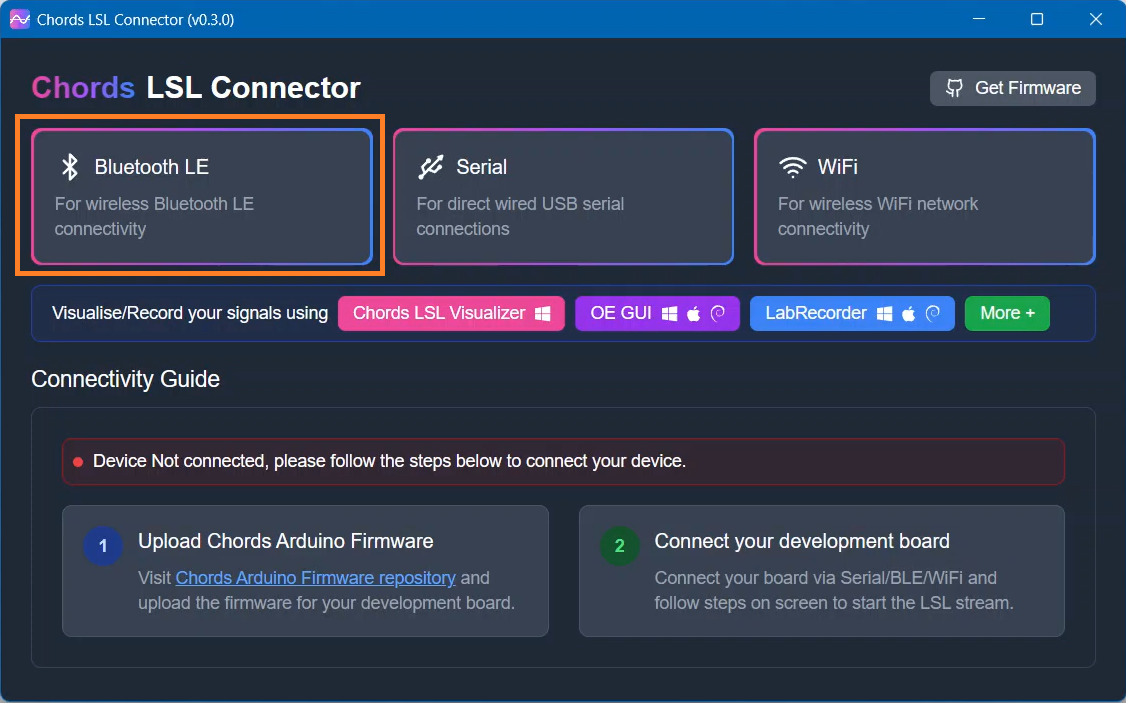Click the plug icon in the Serial card
This screenshot has width=1126, height=703.
click(431, 167)
